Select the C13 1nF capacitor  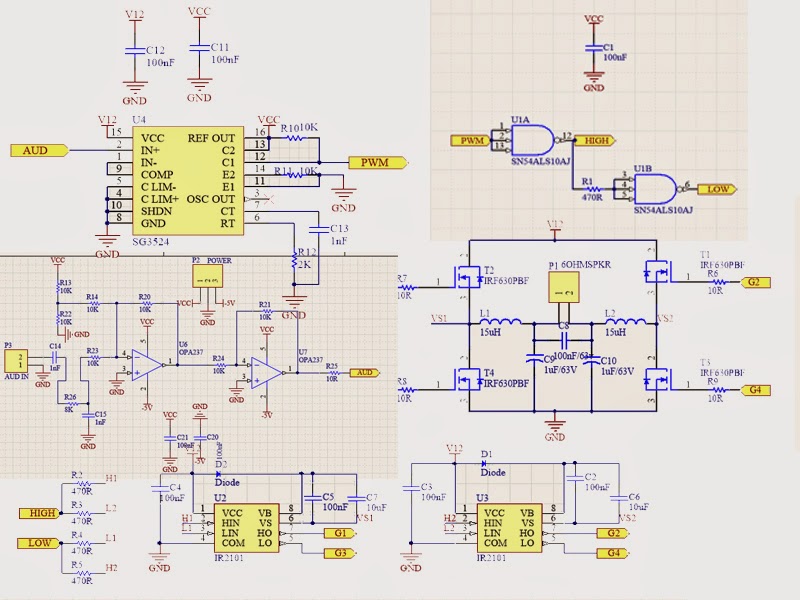pyautogui.click(x=320, y=231)
